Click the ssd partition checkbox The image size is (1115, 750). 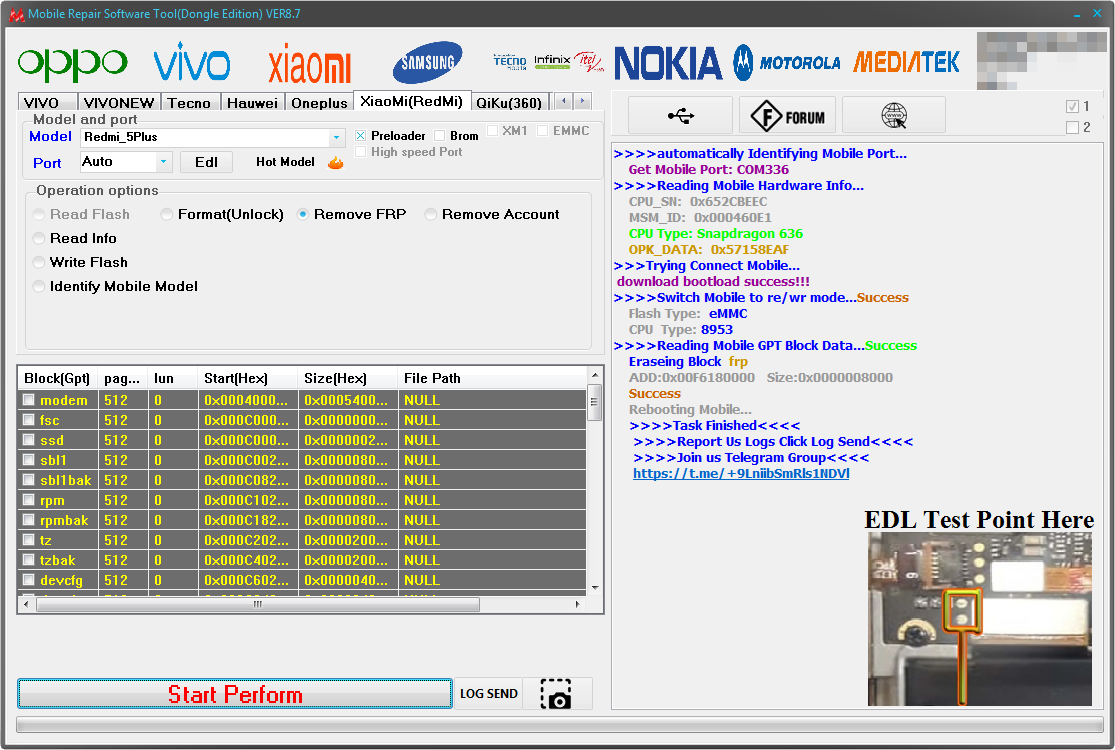28,440
